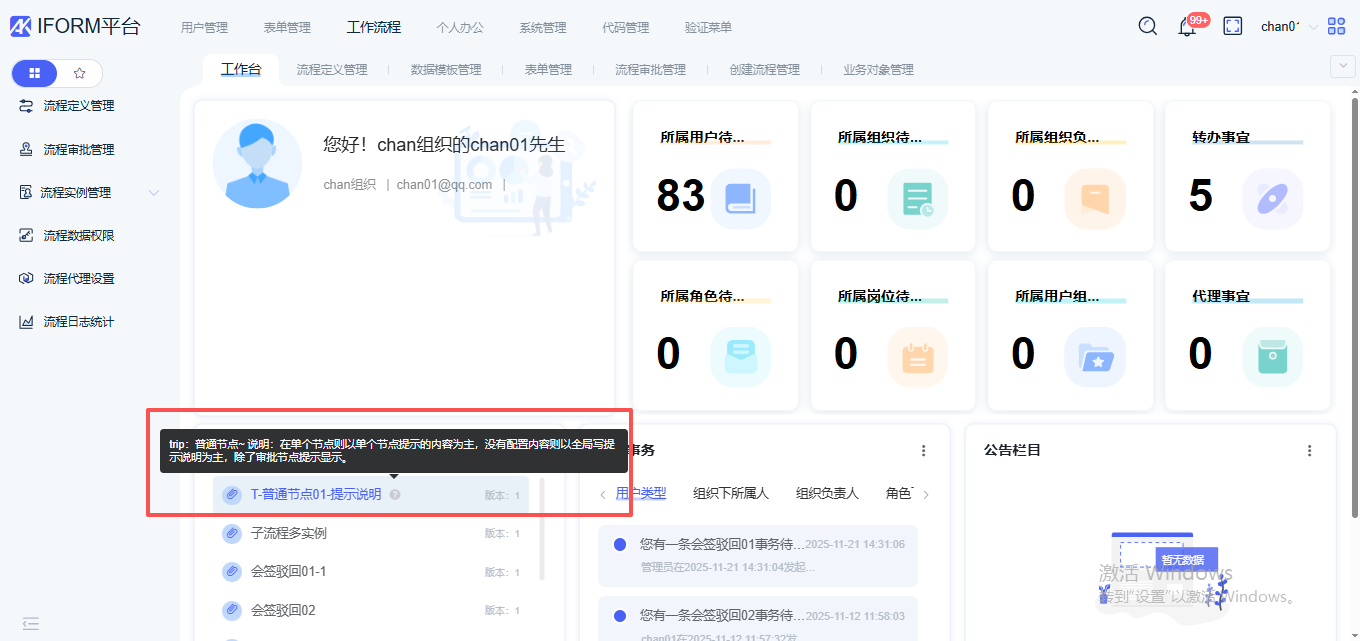Screen dimensions: 1360x641
Task: Click the 所属用户待办 book icon
Action: (740, 199)
